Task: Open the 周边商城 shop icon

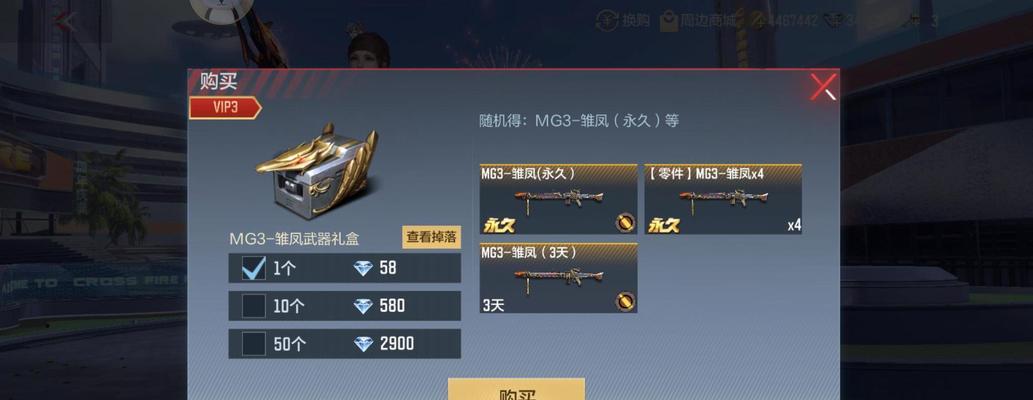Action: pyautogui.click(x=669, y=21)
